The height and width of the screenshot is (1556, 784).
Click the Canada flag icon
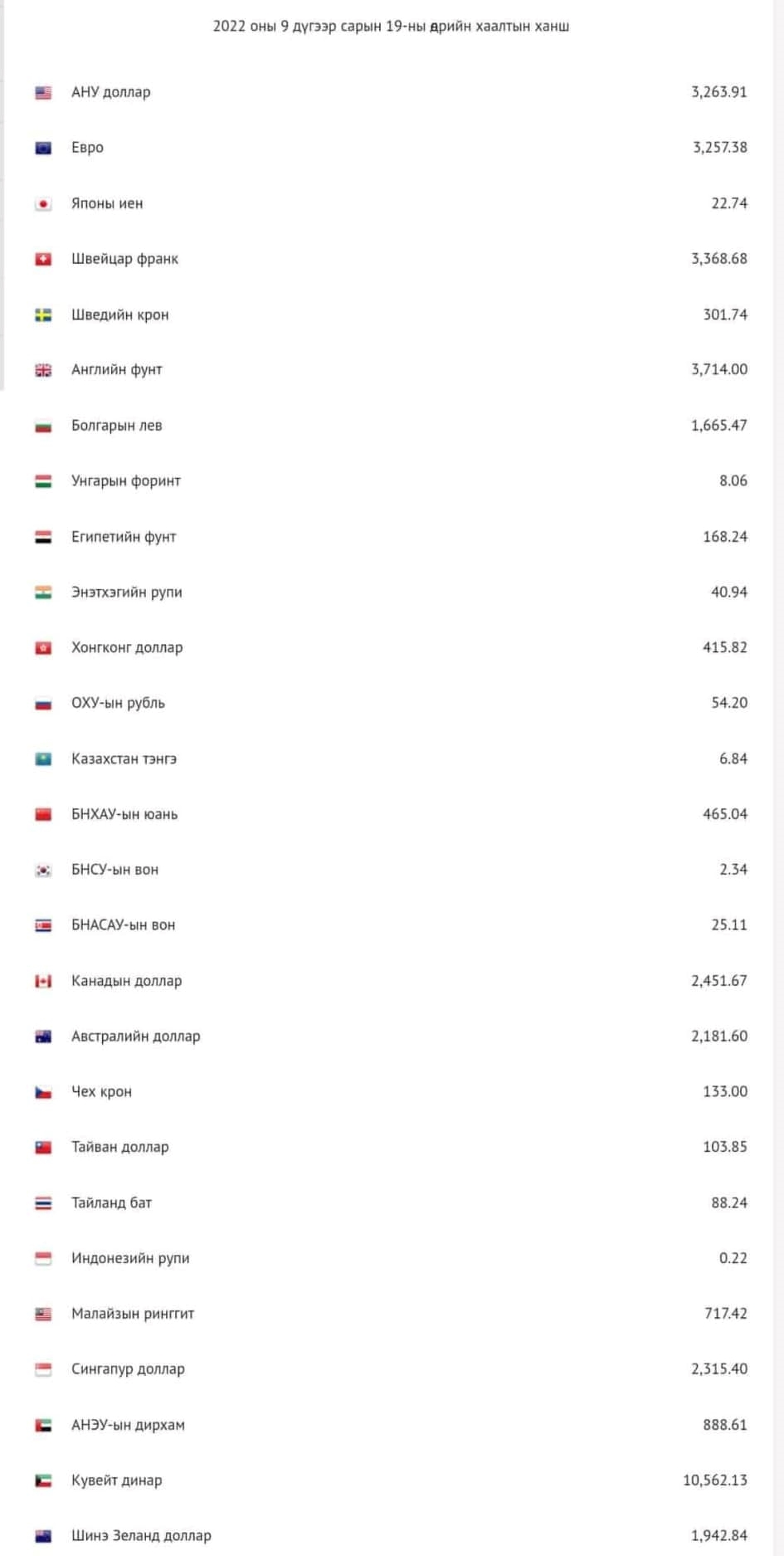(43, 981)
